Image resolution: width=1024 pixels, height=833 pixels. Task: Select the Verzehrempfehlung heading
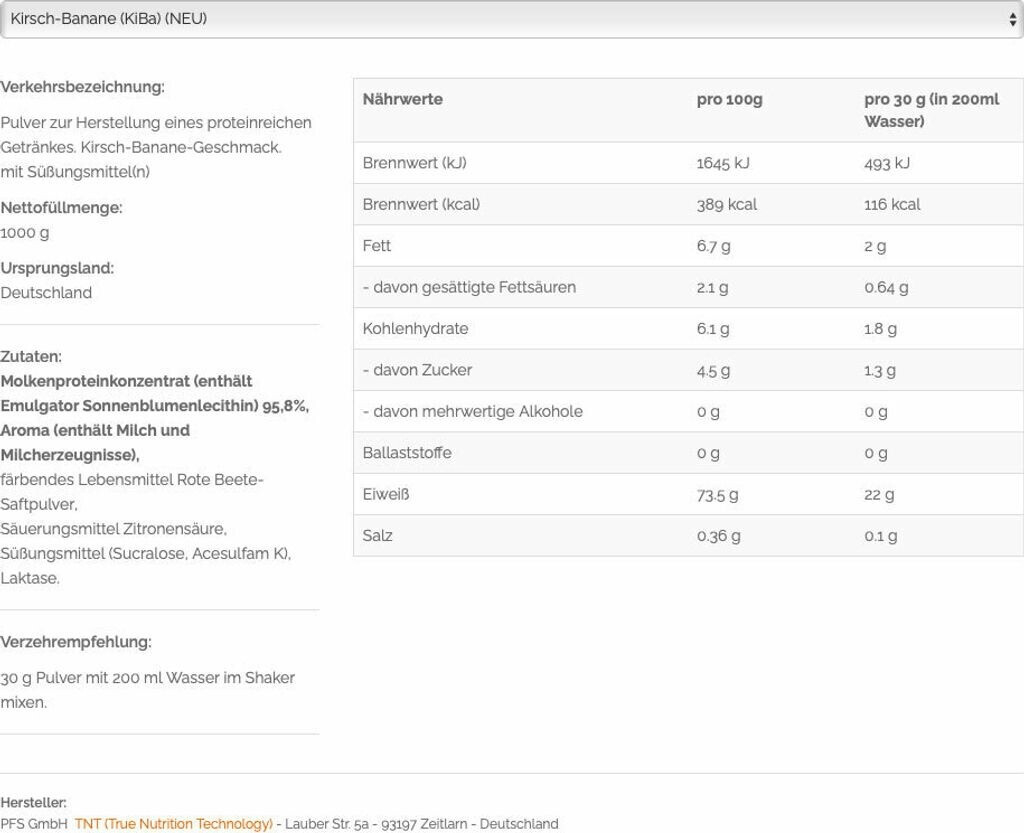click(x=76, y=642)
